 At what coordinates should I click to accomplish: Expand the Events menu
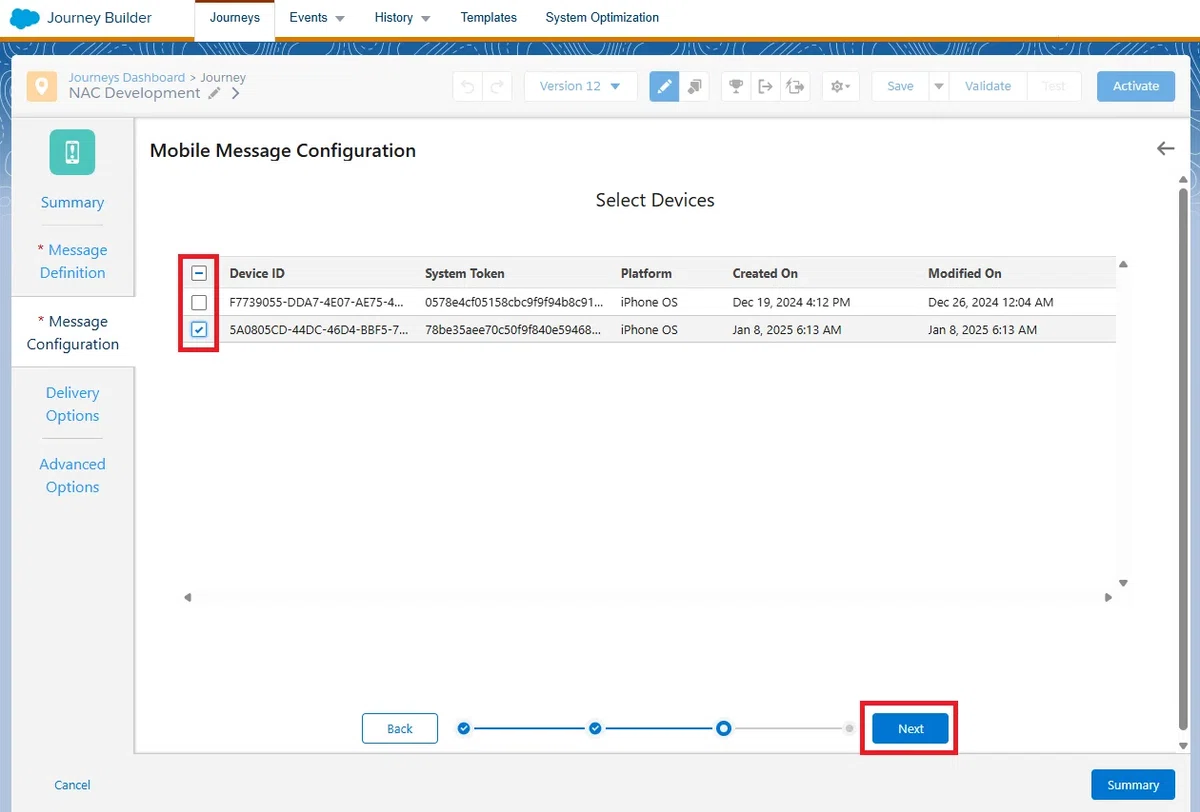[x=316, y=18]
